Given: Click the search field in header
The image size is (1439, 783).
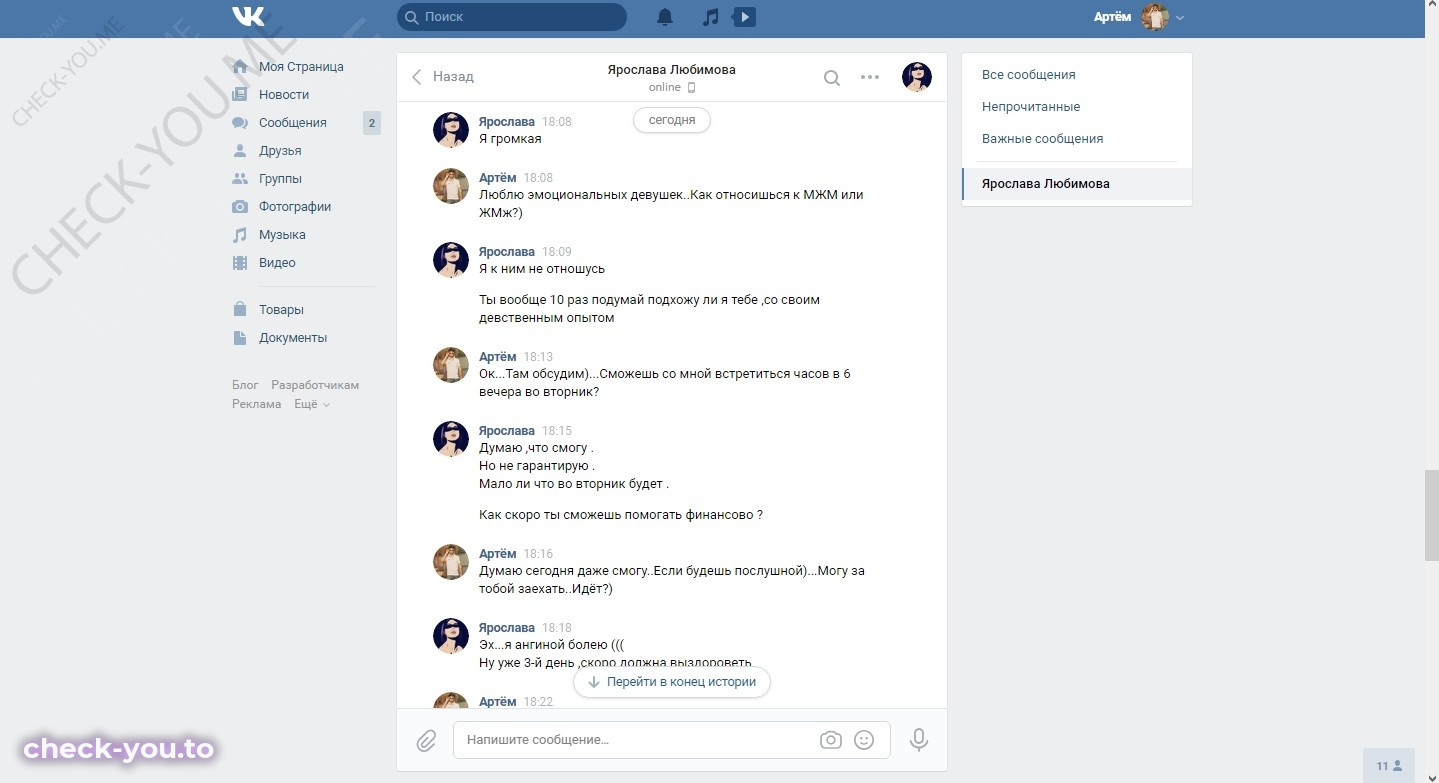Looking at the screenshot, I should click(512, 17).
